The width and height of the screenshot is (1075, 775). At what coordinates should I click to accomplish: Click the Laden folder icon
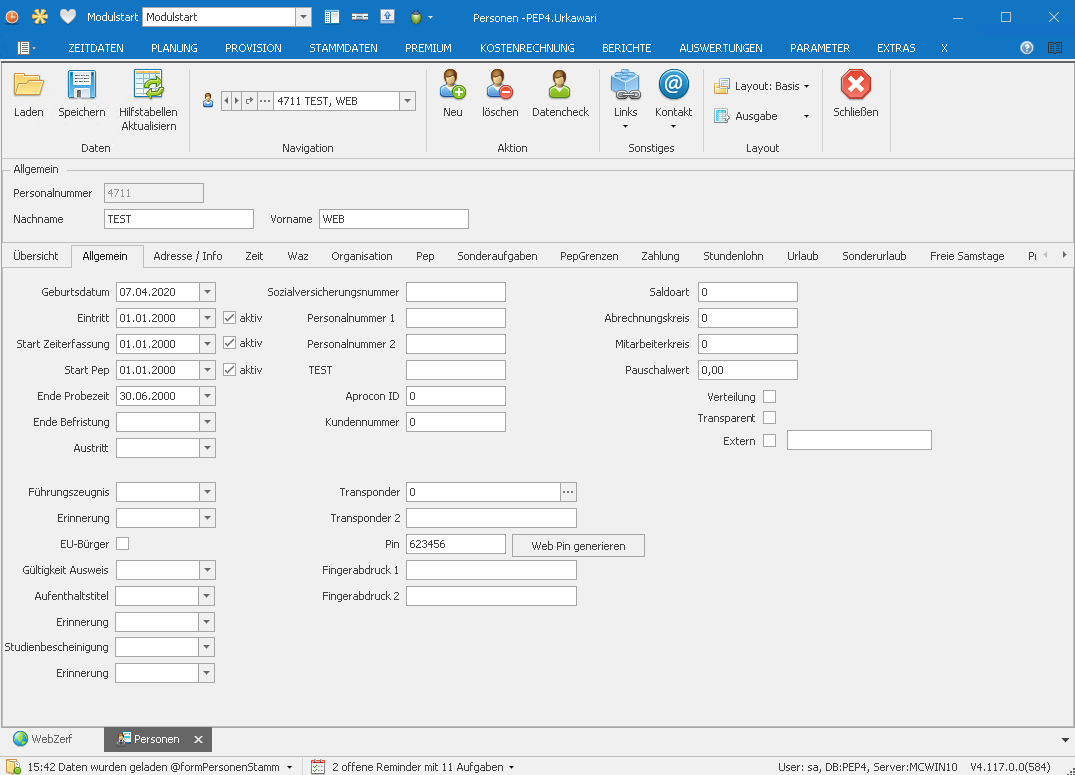[x=29, y=86]
